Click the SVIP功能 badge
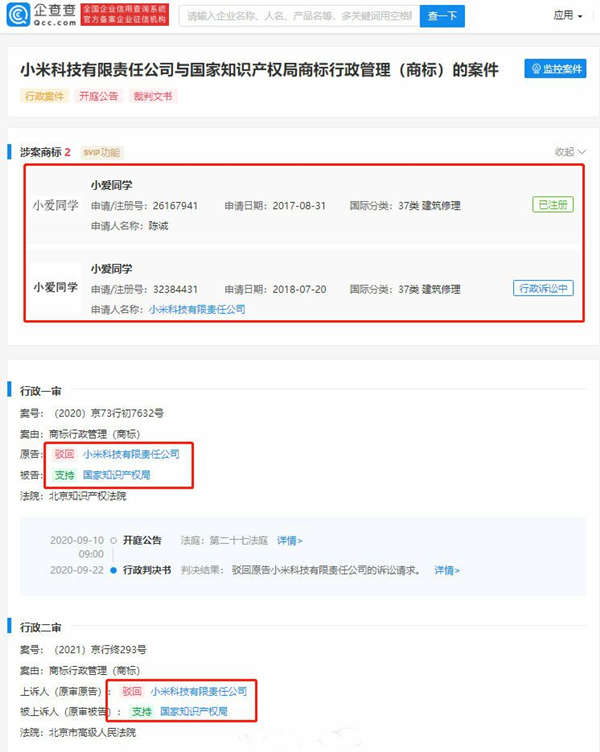The height and width of the screenshot is (752, 600). click(101, 153)
